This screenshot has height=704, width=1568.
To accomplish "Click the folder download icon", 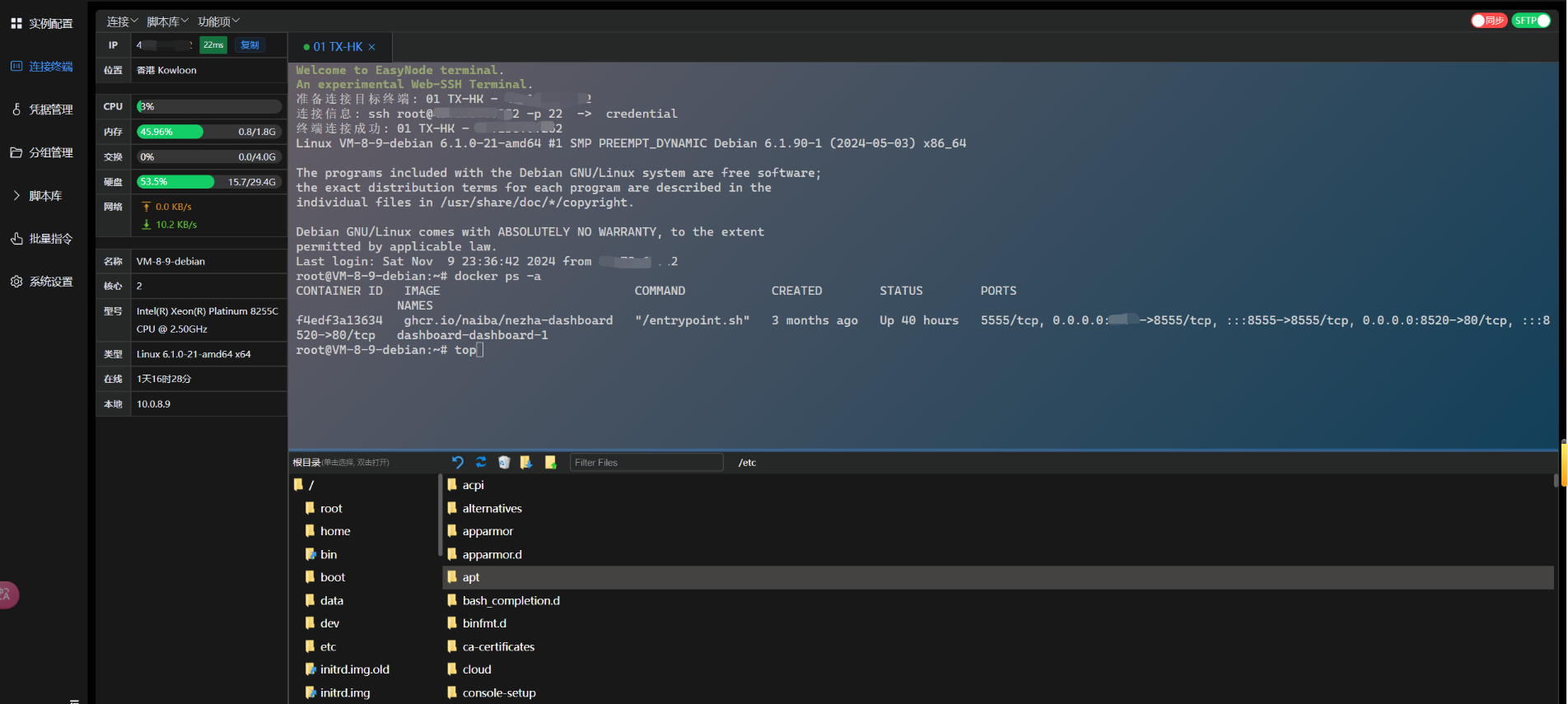I will tap(526, 463).
